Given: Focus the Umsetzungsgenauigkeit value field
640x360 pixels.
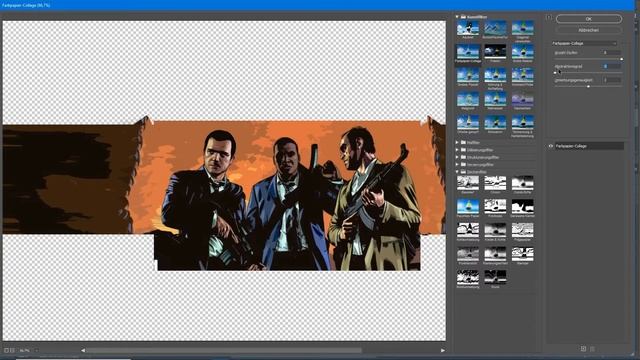Looking at the screenshot, I should [x=611, y=80].
